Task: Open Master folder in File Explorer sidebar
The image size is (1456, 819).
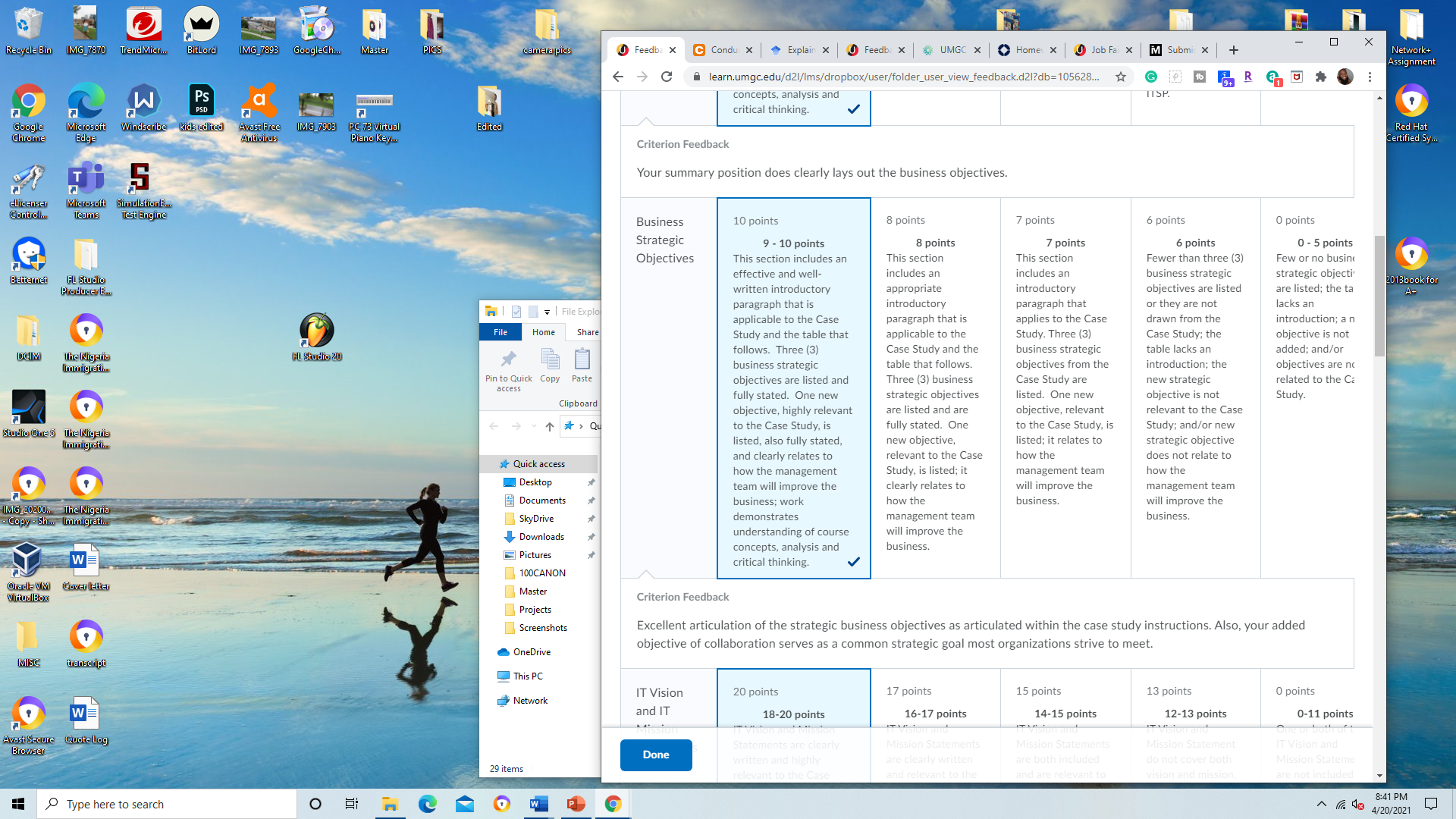Action: point(532,591)
